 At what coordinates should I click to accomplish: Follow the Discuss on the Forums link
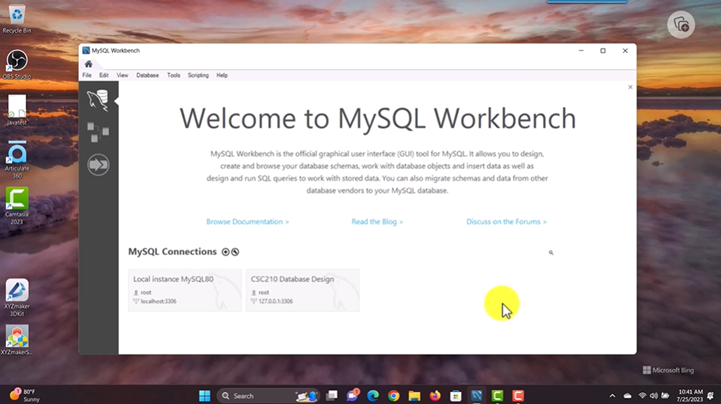(x=506, y=222)
